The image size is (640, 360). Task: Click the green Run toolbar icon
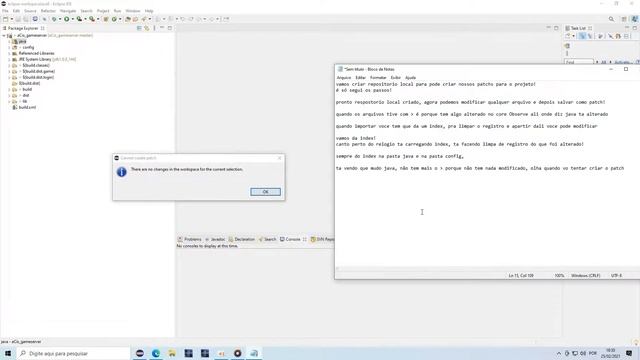(67, 19)
